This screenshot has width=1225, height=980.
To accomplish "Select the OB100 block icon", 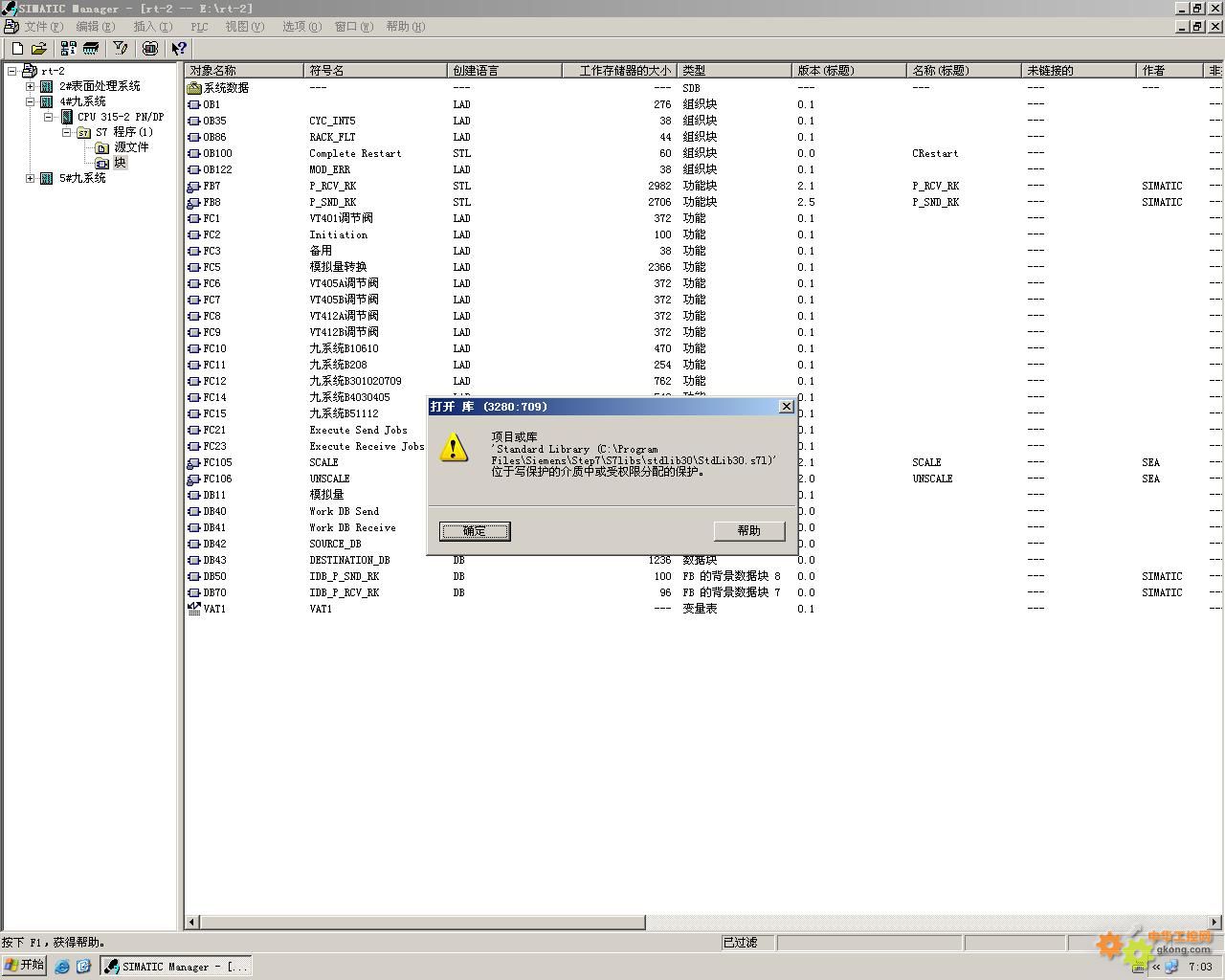I will pos(194,153).
